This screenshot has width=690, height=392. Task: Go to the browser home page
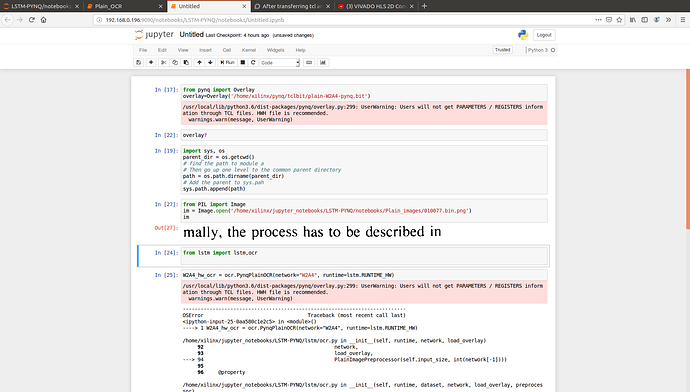tap(44, 20)
